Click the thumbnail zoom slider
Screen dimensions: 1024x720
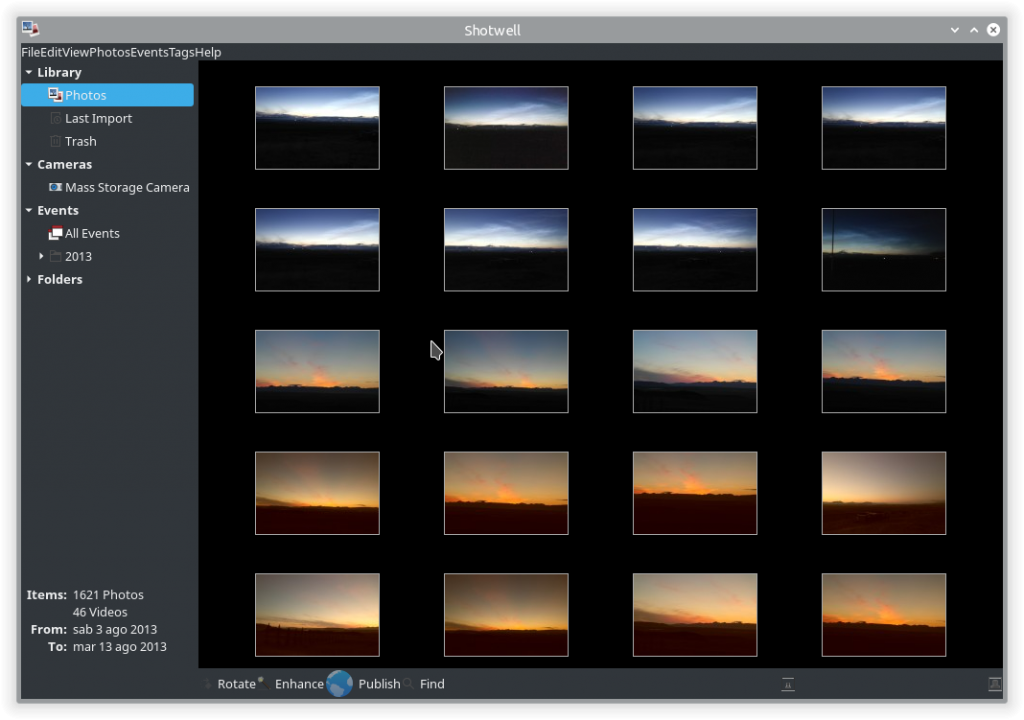[x=890, y=684]
